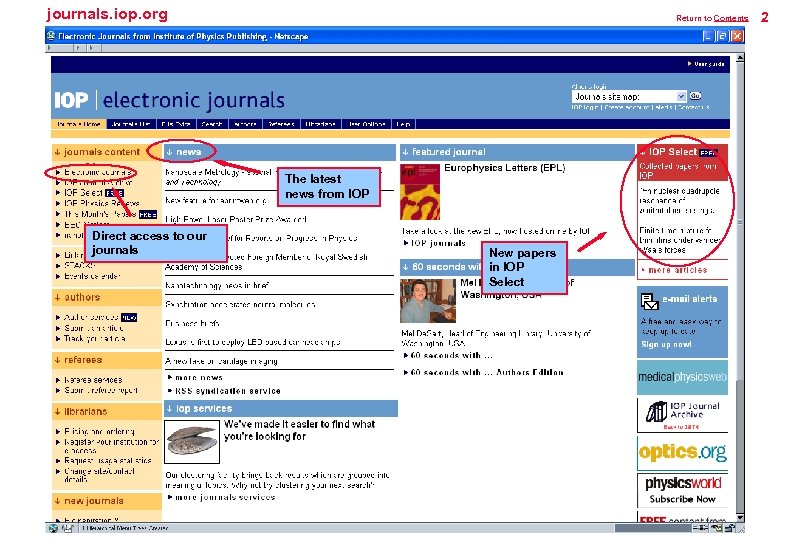Open the Librarians tab in navigation bar
The width and height of the screenshot is (794, 540).
(x=321, y=124)
